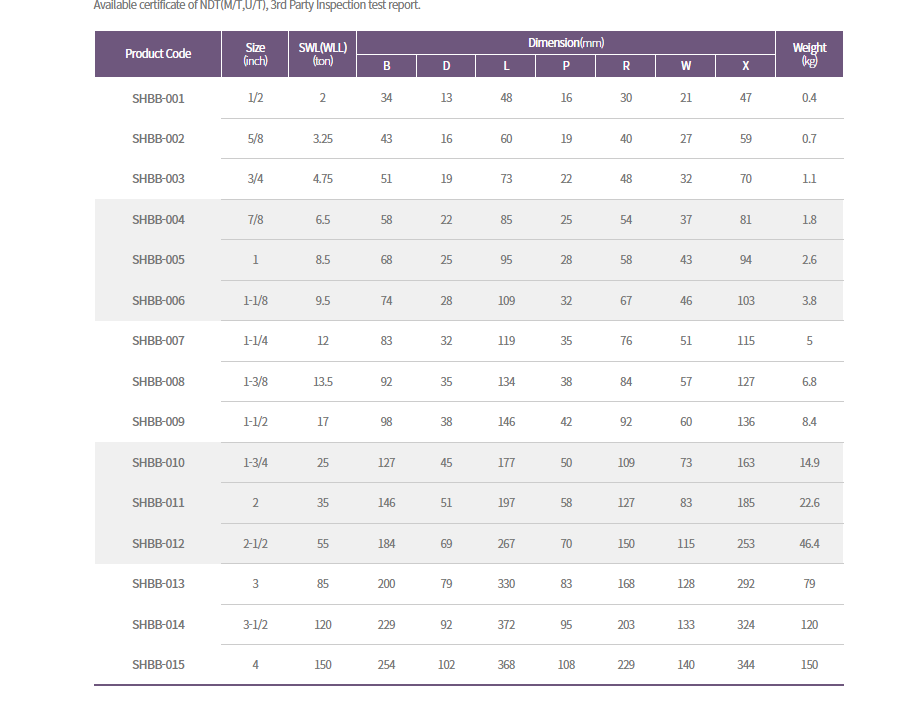Click the L dimension sub-header

pyautogui.click(x=506, y=66)
